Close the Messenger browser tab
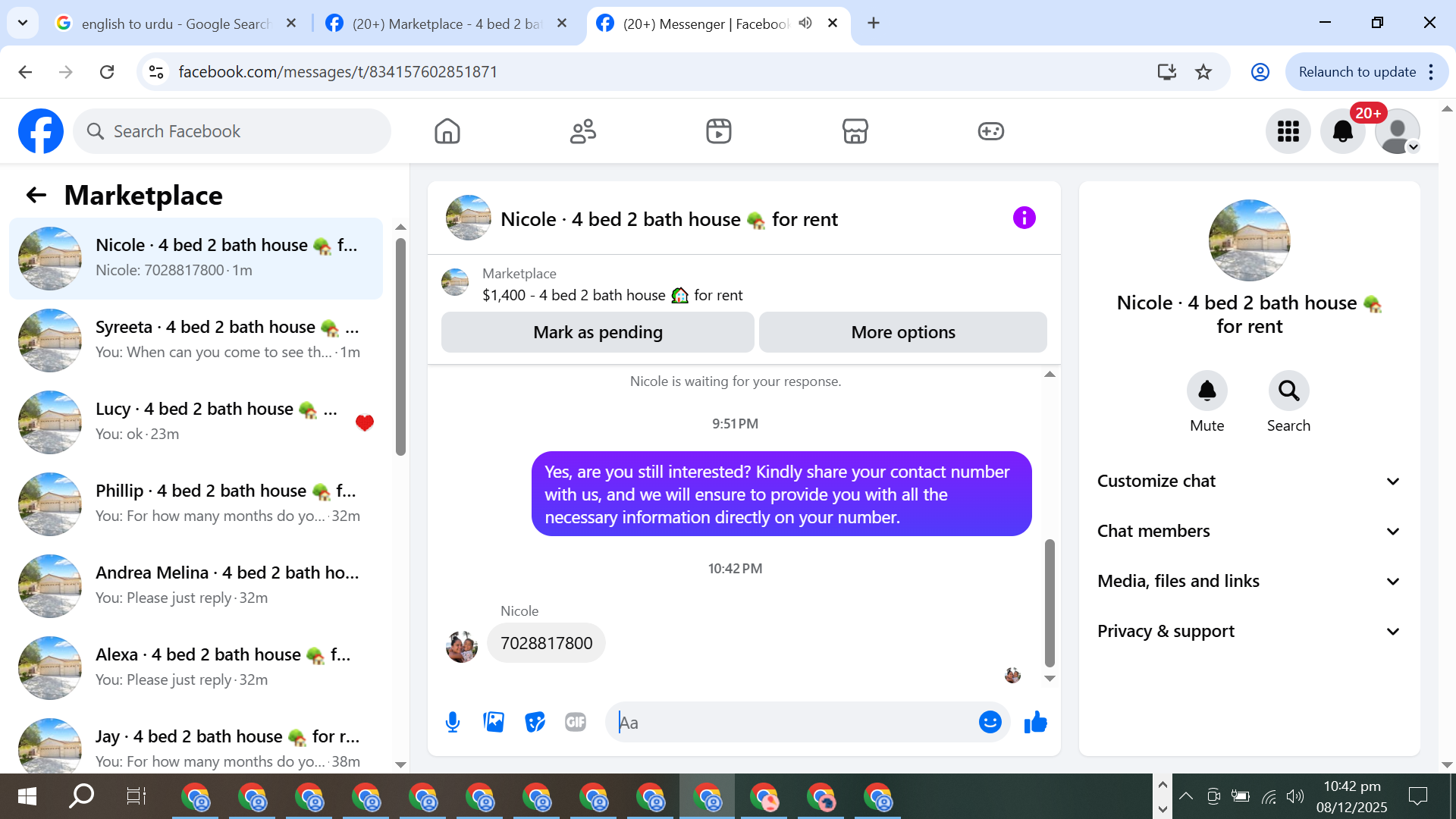 833,24
